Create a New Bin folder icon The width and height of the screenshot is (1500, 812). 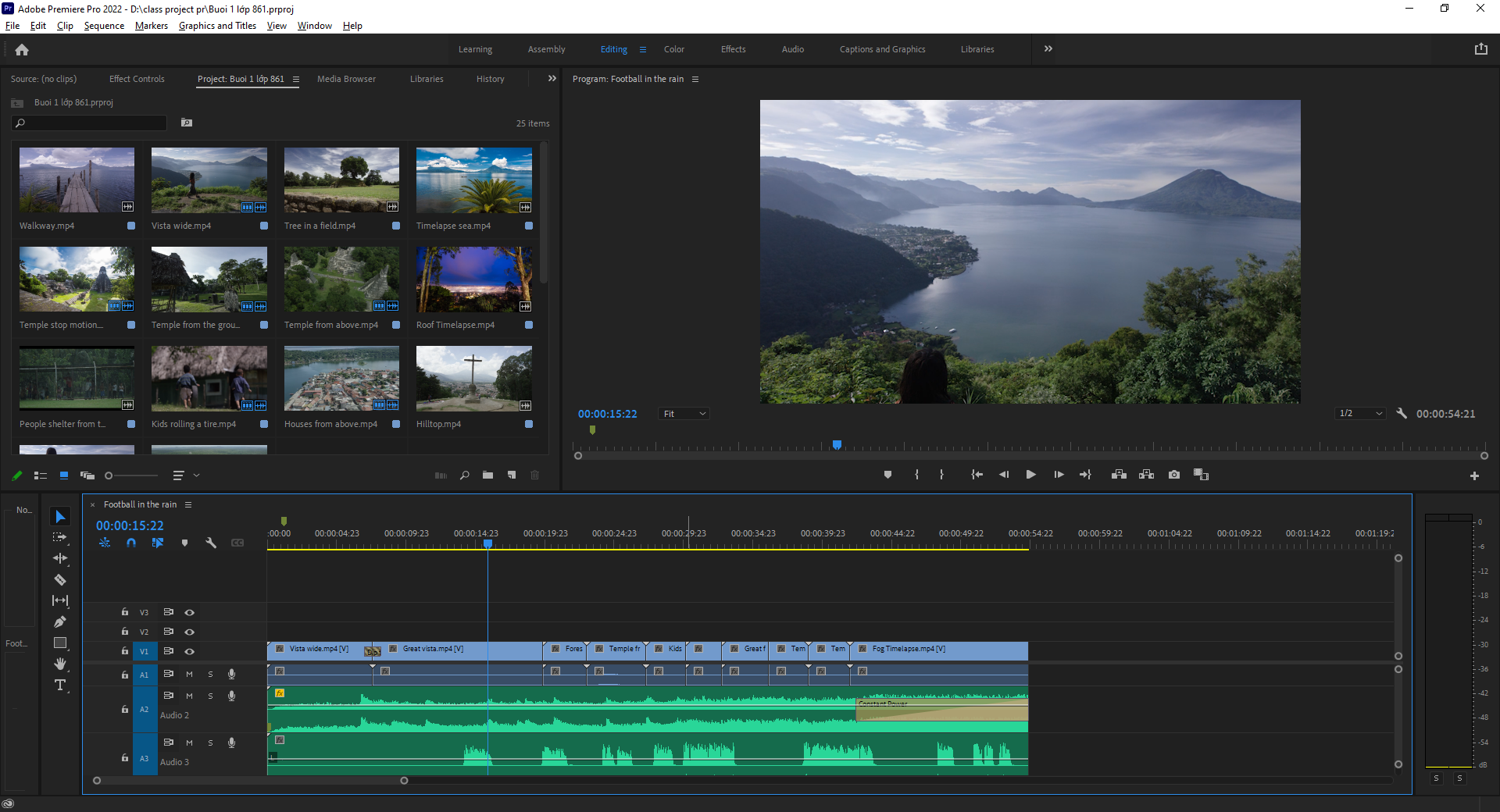tap(487, 475)
